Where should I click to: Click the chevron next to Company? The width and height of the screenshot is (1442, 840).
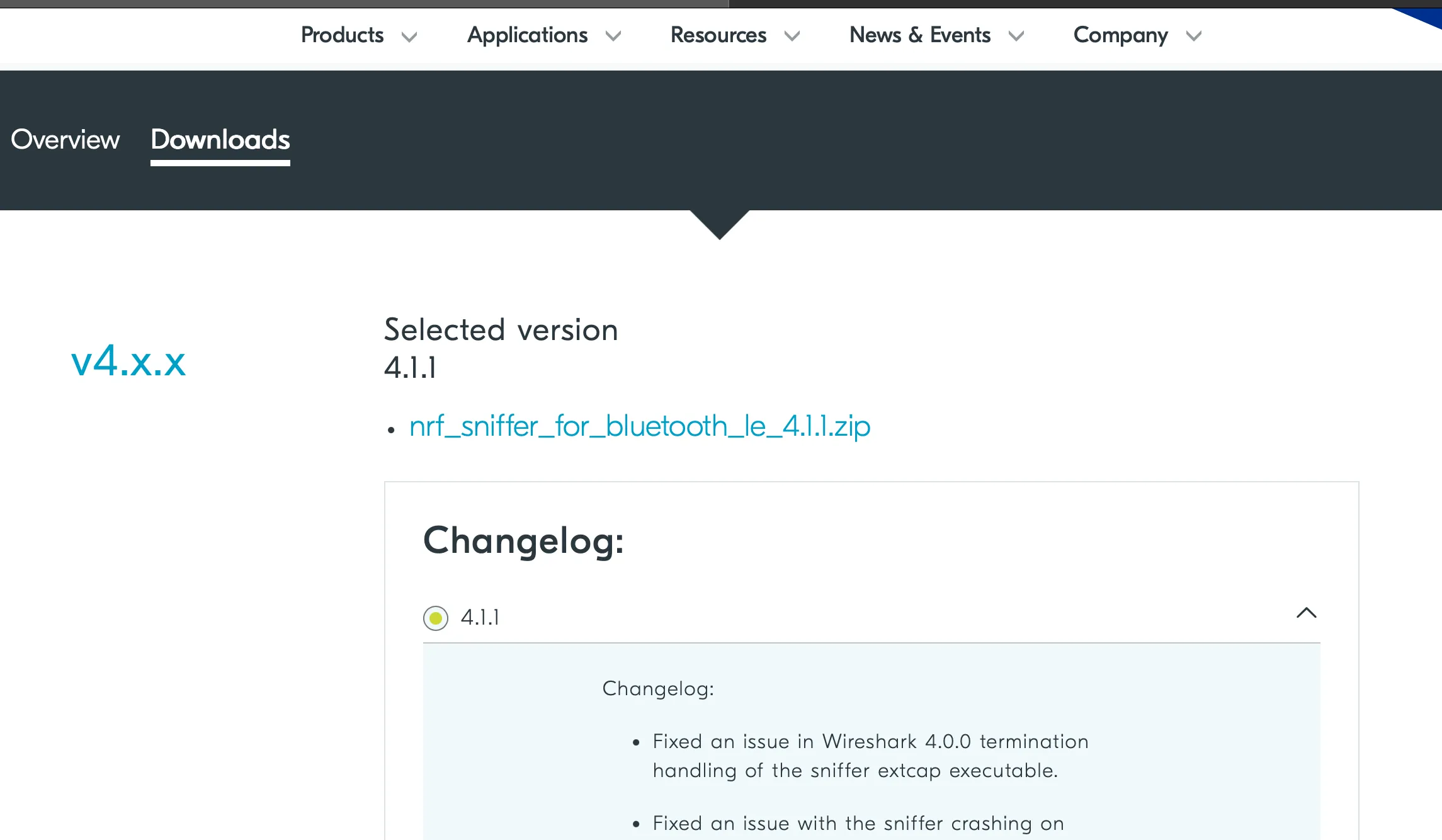coord(1194,37)
